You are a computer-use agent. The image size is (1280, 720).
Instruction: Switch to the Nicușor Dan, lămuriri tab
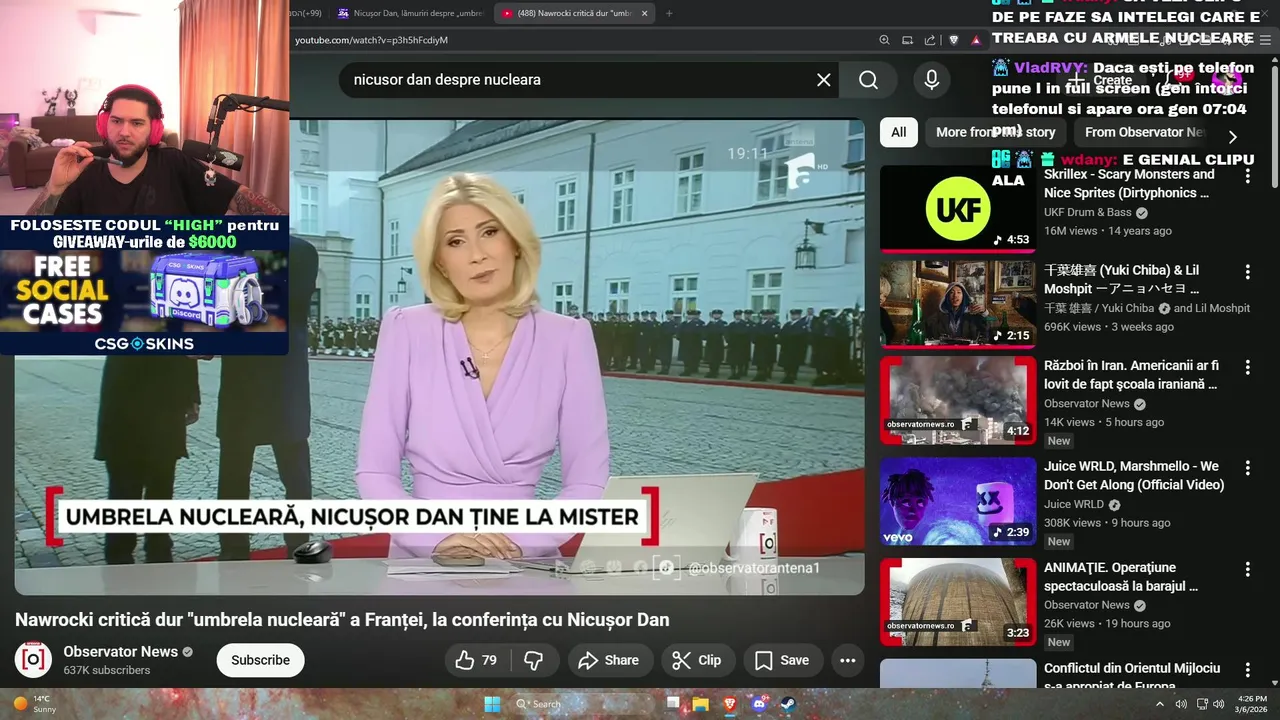pyautogui.click(x=410, y=13)
